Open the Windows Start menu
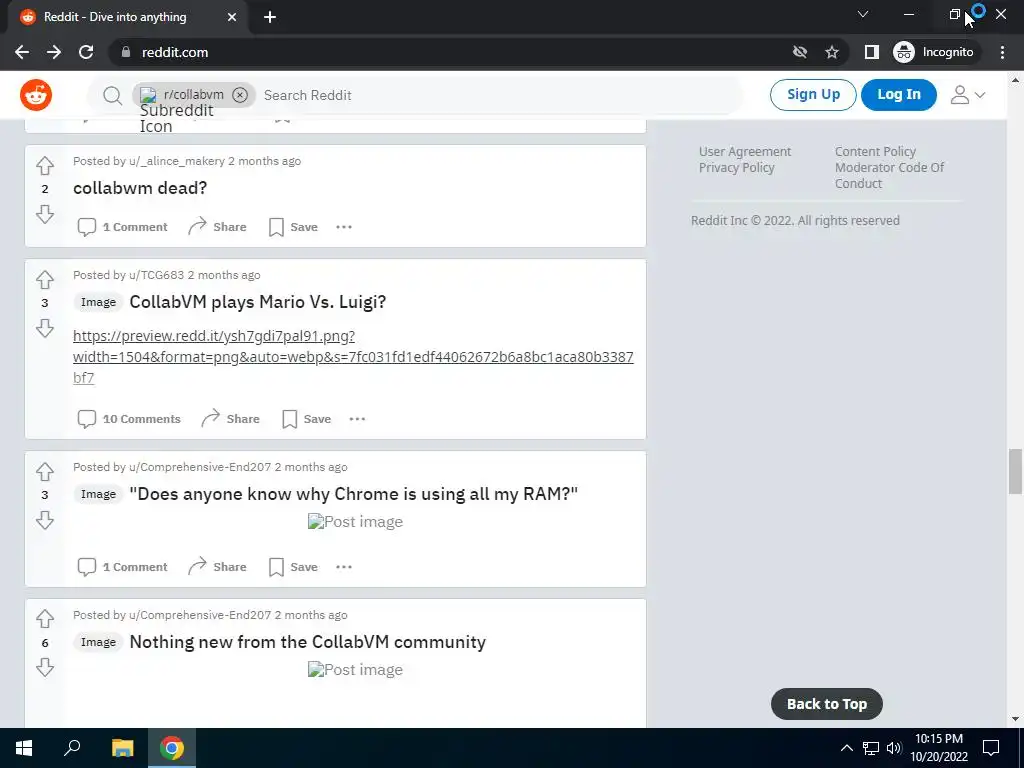This screenshot has height=768, width=1024. pos(24,748)
